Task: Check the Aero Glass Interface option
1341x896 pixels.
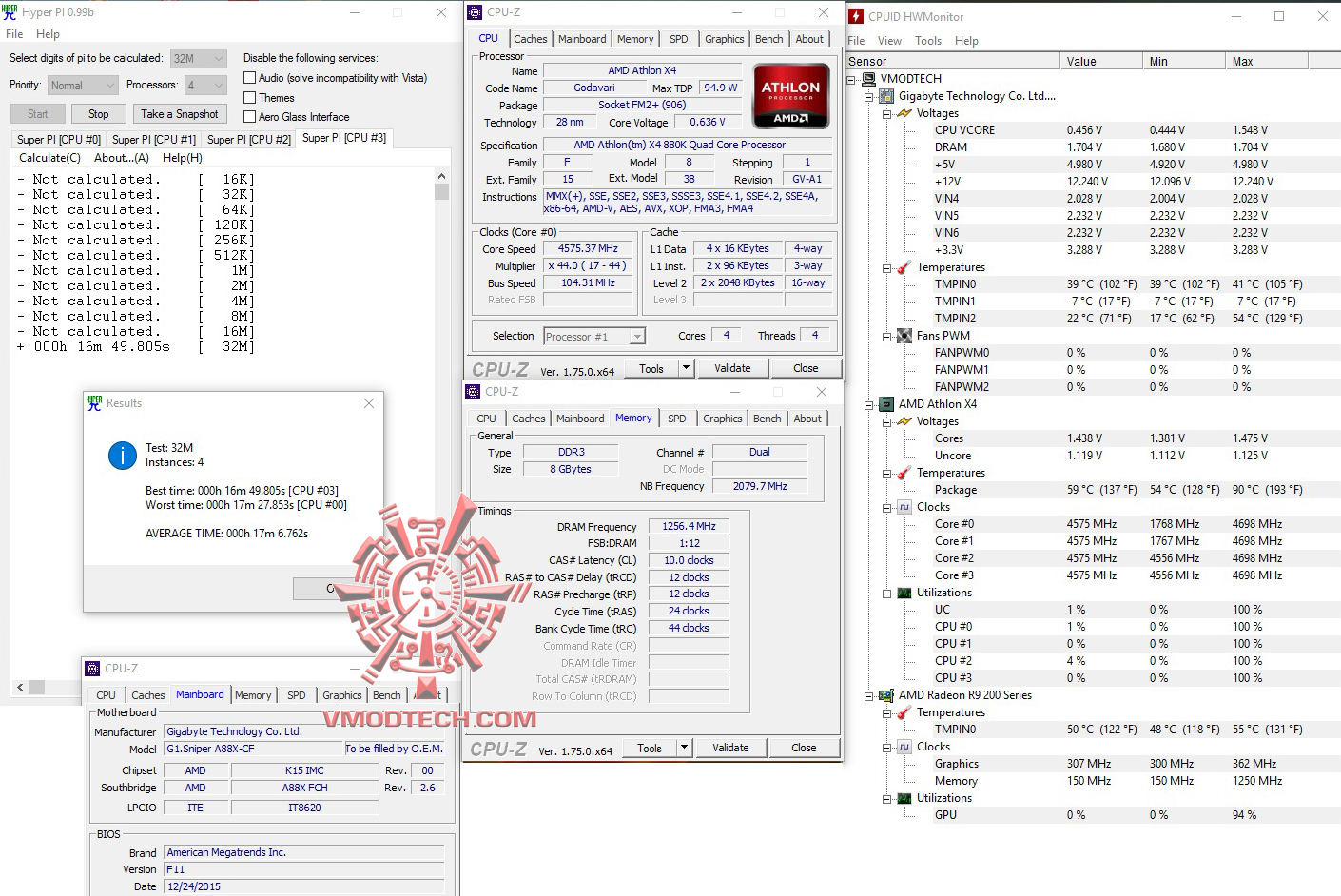Action: pyautogui.click(x=250, y=117)
